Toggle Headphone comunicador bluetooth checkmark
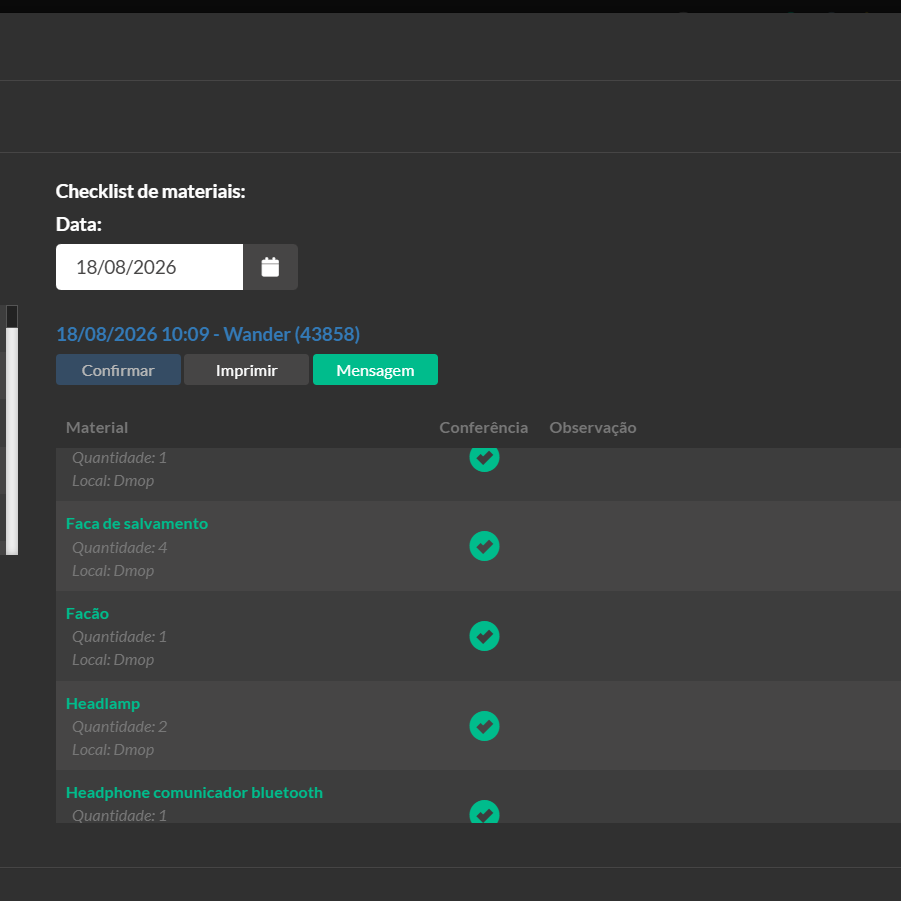901x901 pixels. 484,811
